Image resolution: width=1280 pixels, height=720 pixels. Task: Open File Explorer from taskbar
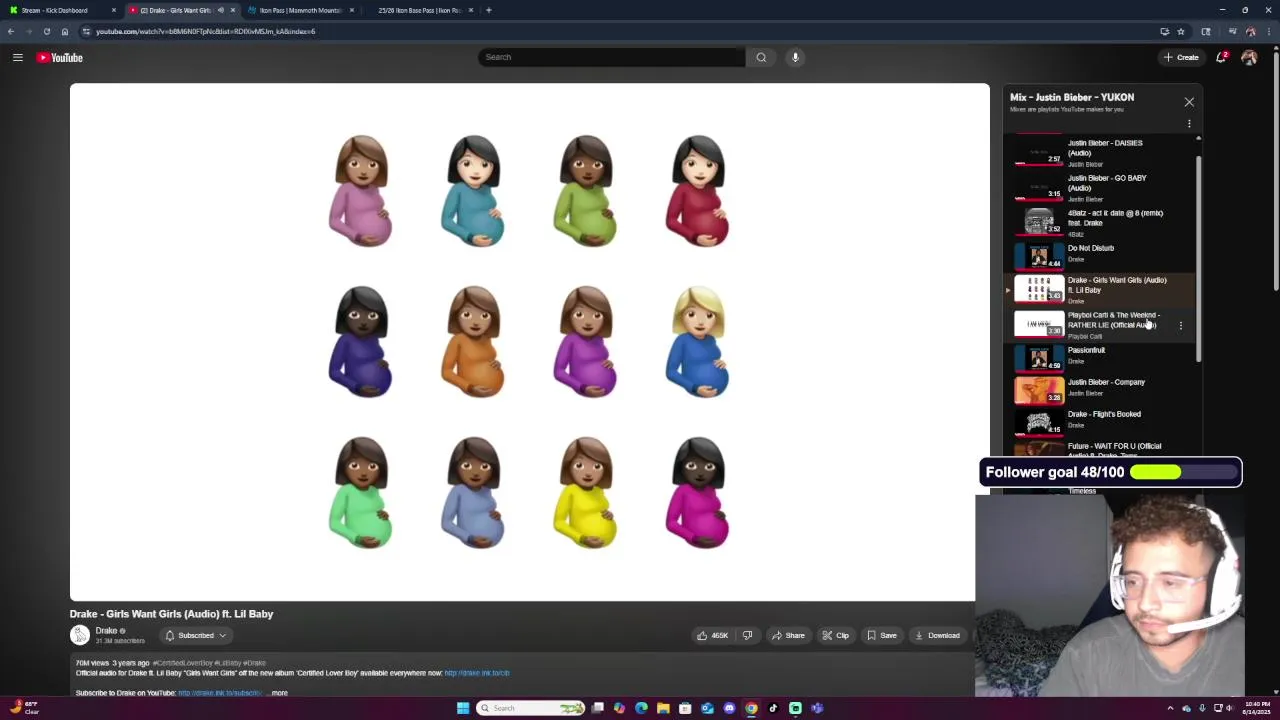[663, 708]
